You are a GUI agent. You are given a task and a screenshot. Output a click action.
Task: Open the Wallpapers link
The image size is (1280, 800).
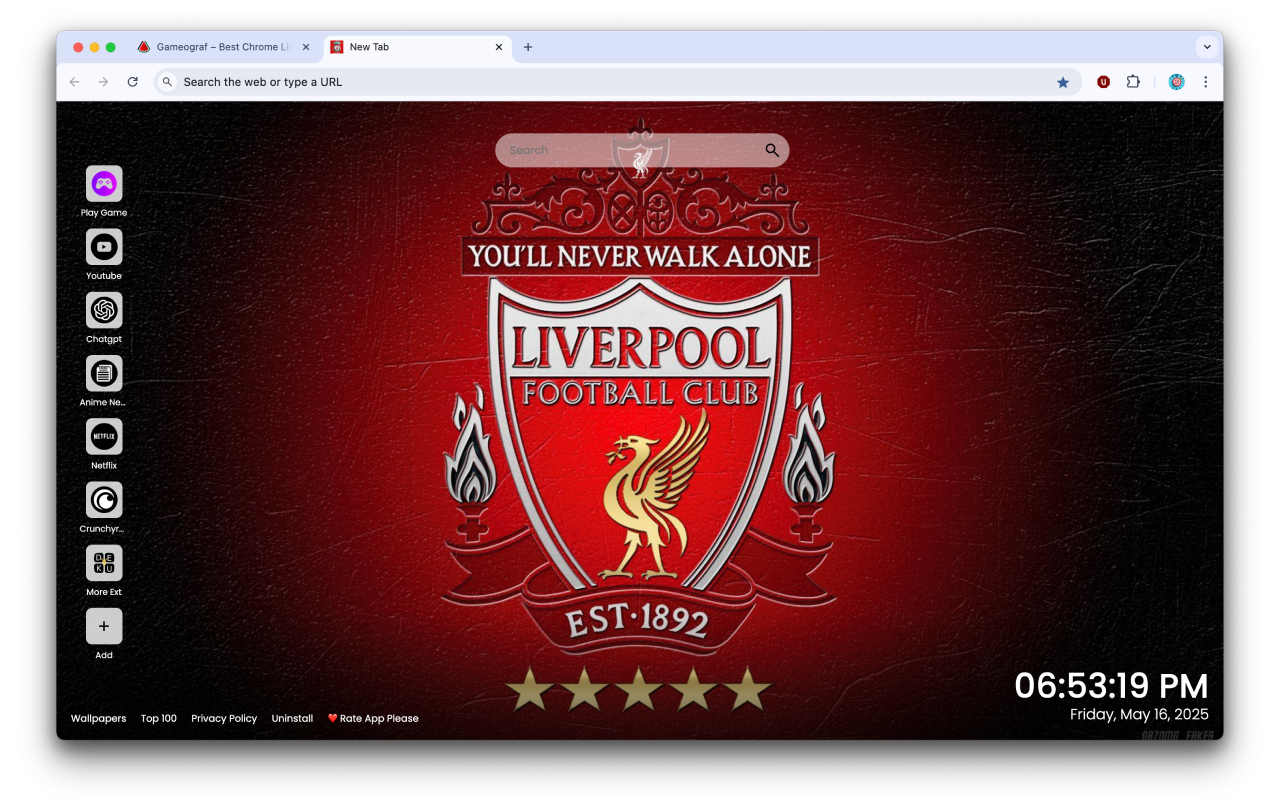pyautogui.click(x=98, y=718)
